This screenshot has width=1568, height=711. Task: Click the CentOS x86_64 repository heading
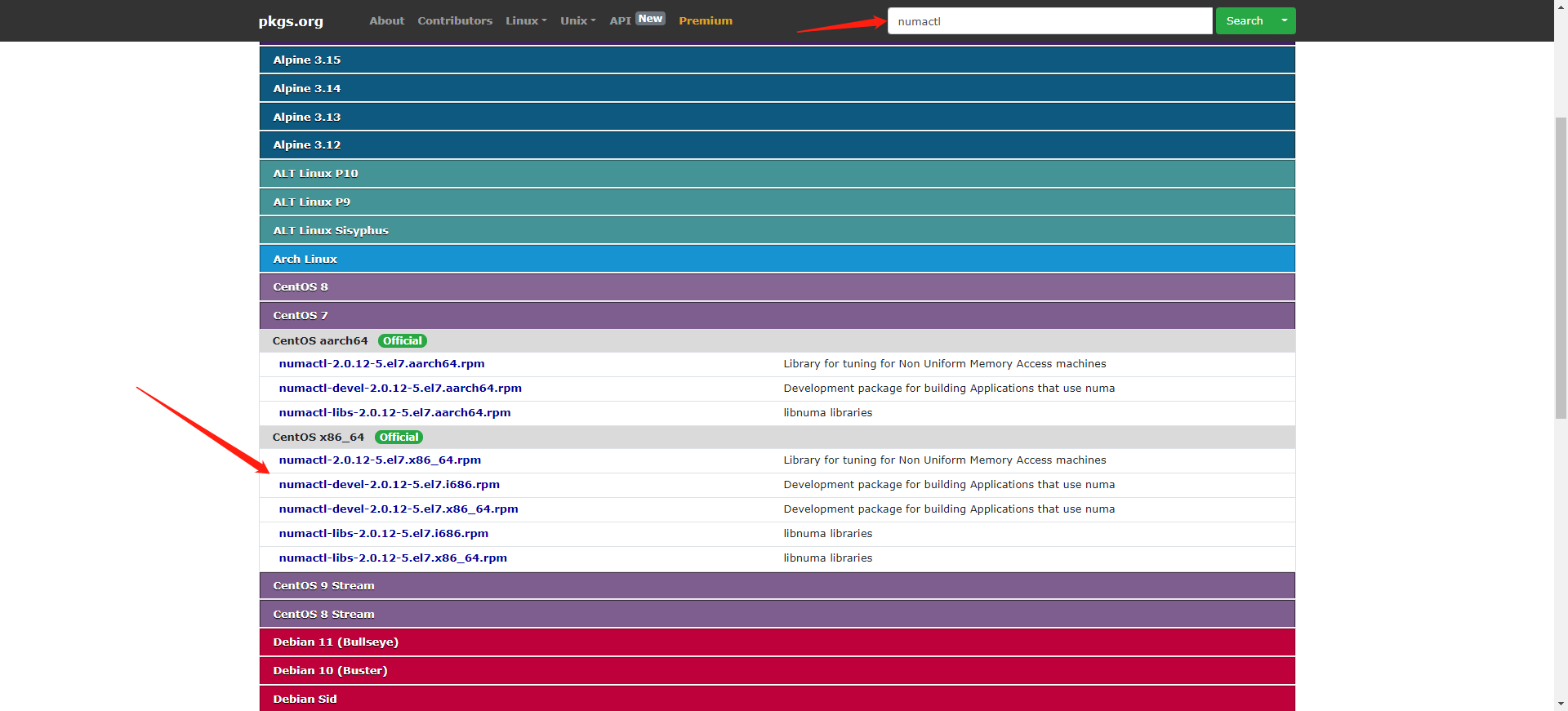pyautogui.click(x=318, y=438)
